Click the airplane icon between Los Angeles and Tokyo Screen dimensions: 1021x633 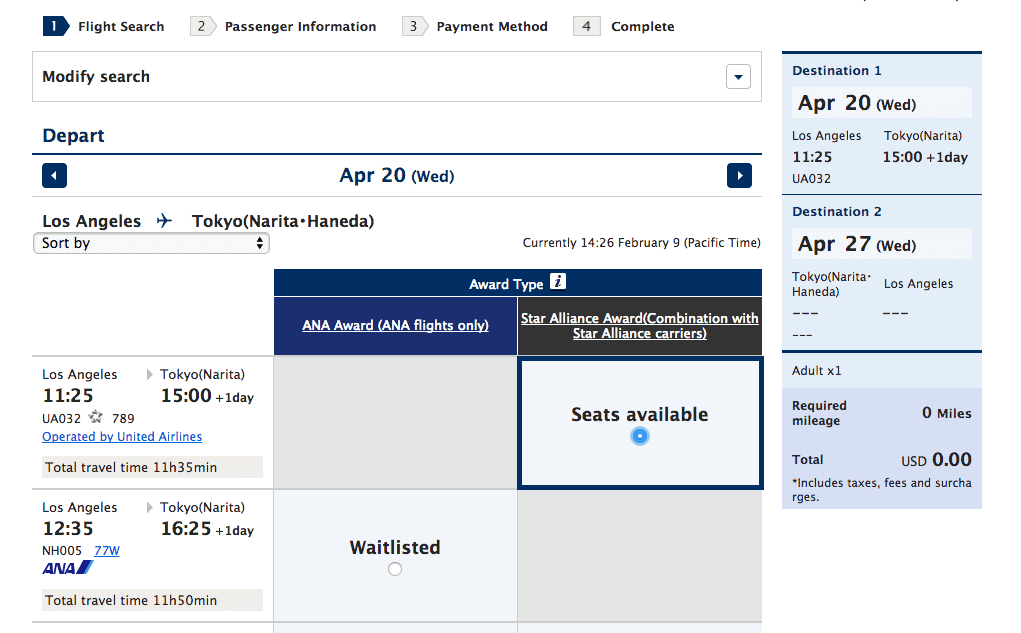click(x=164, y=221)
